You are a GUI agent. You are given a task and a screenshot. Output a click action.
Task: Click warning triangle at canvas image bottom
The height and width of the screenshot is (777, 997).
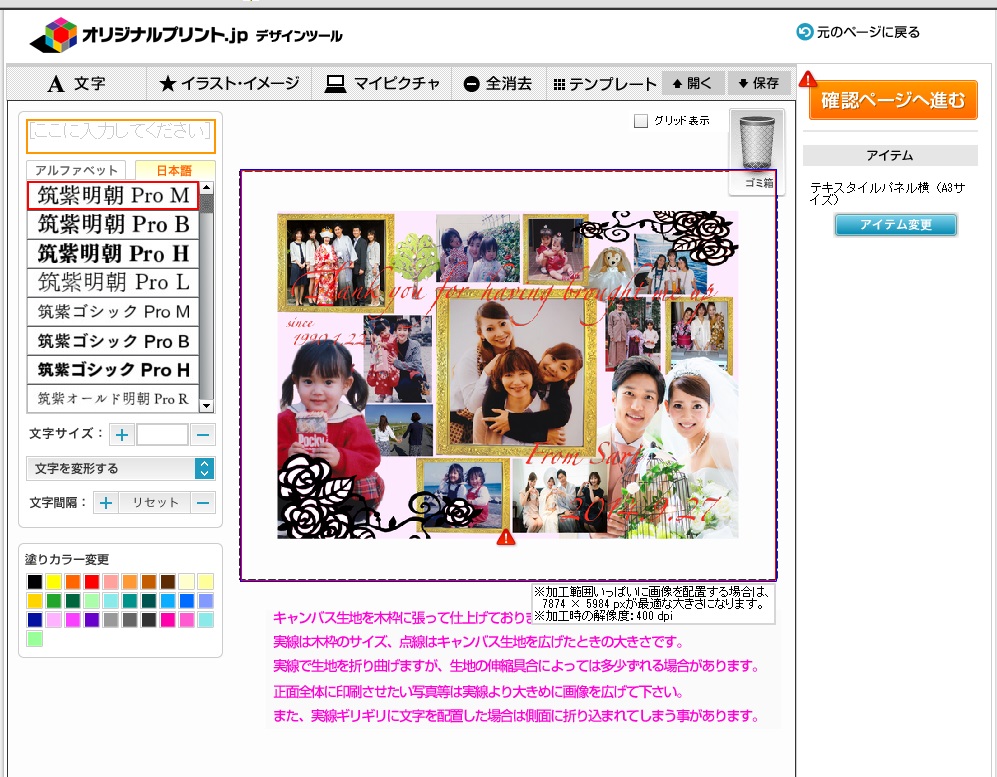point(505,538)
